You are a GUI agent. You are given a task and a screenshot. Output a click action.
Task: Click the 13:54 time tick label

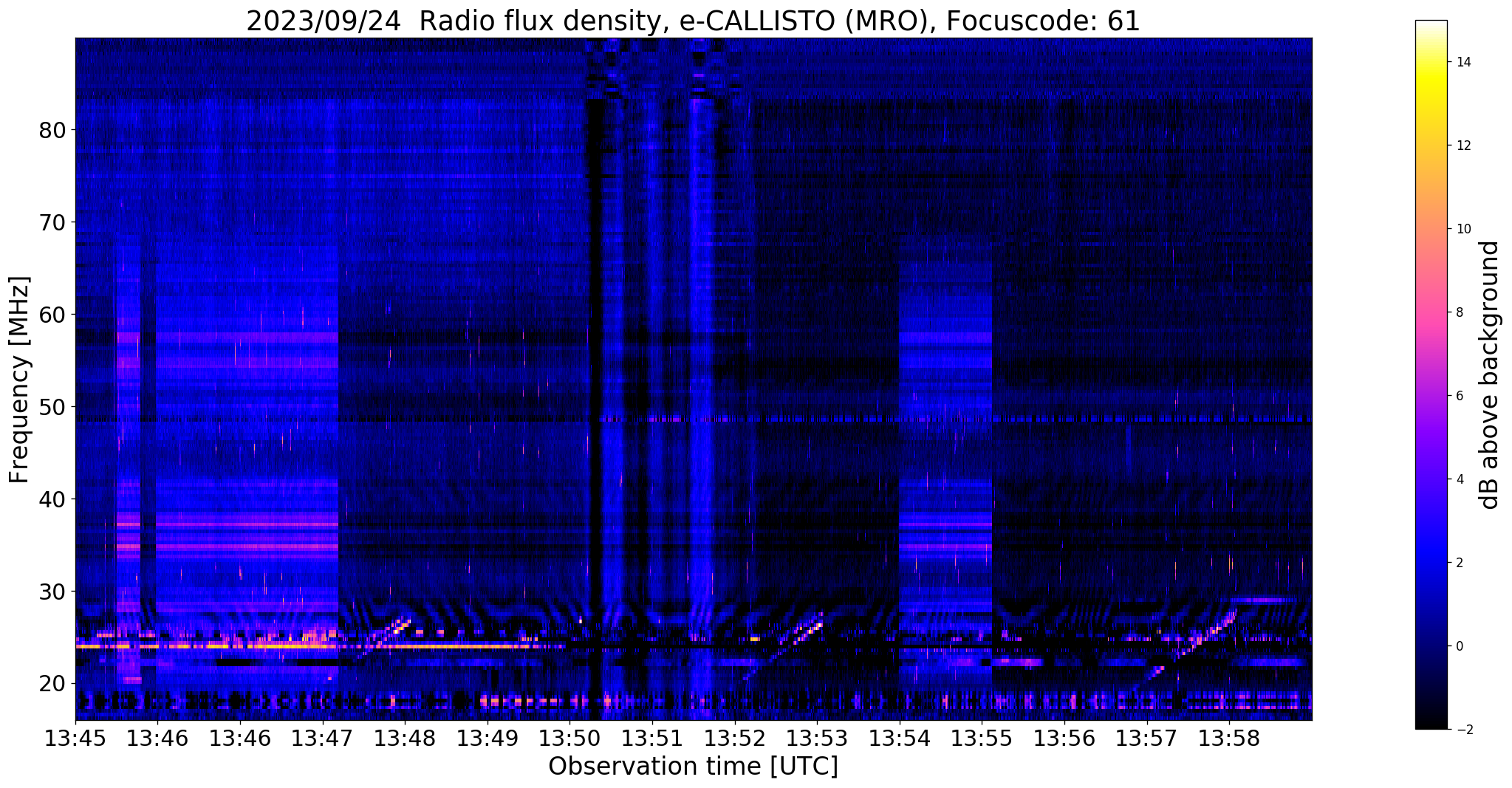pyautogui.click(x=899, y=738)
